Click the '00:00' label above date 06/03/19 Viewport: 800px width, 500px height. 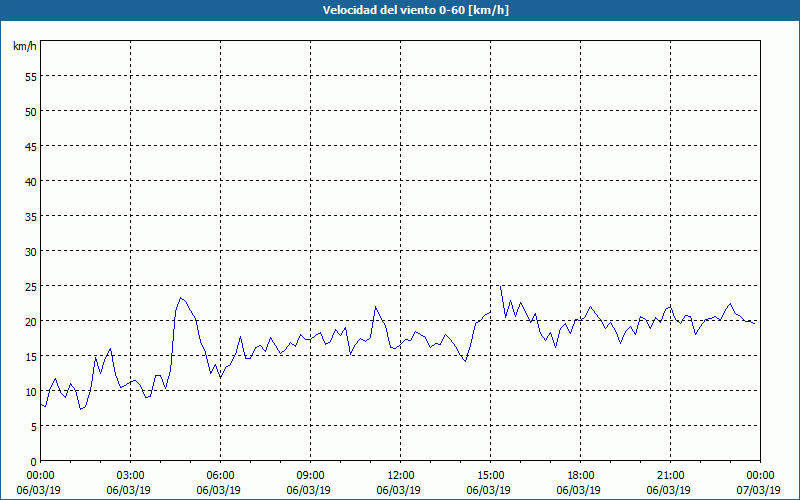pos(41,476)
